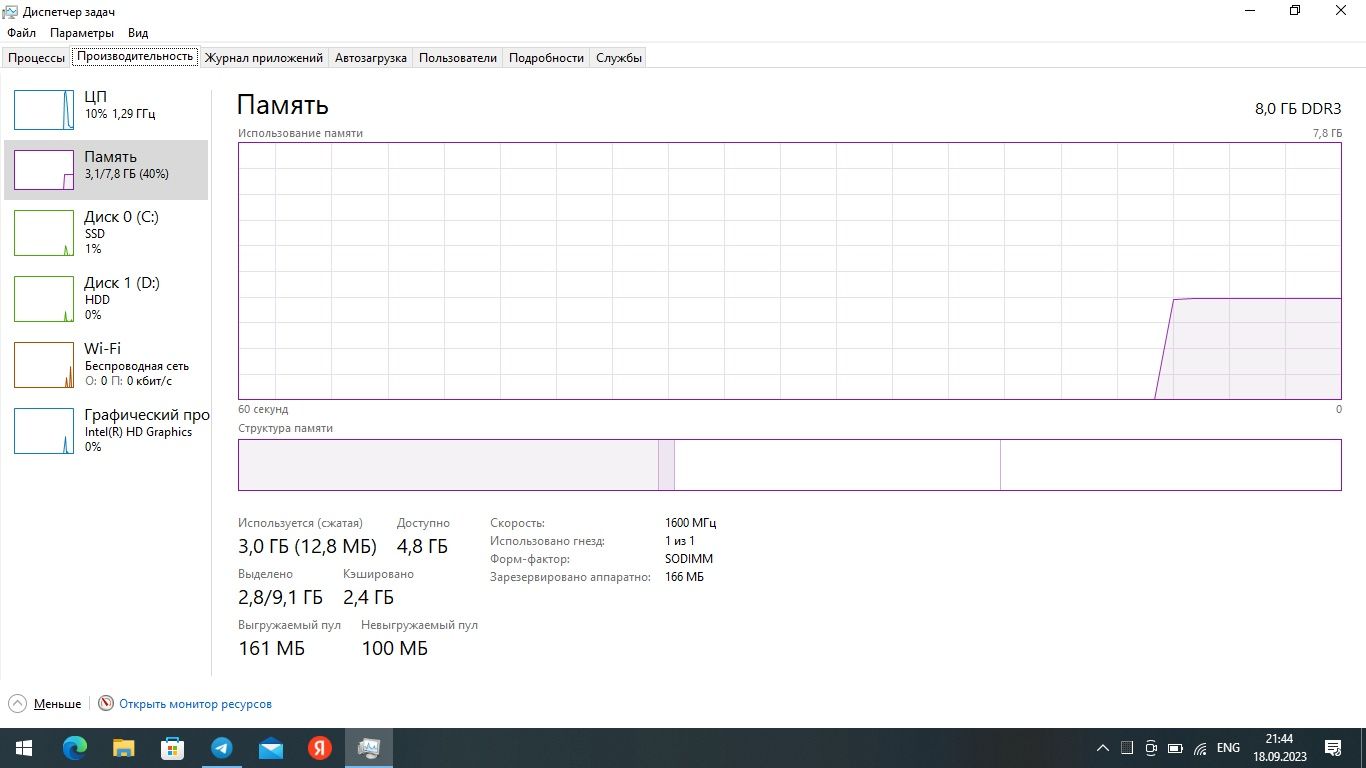Click the Task Manager title bar icon
The height and width of the screenshot is (768, 1366).
[x=11, y=11]
